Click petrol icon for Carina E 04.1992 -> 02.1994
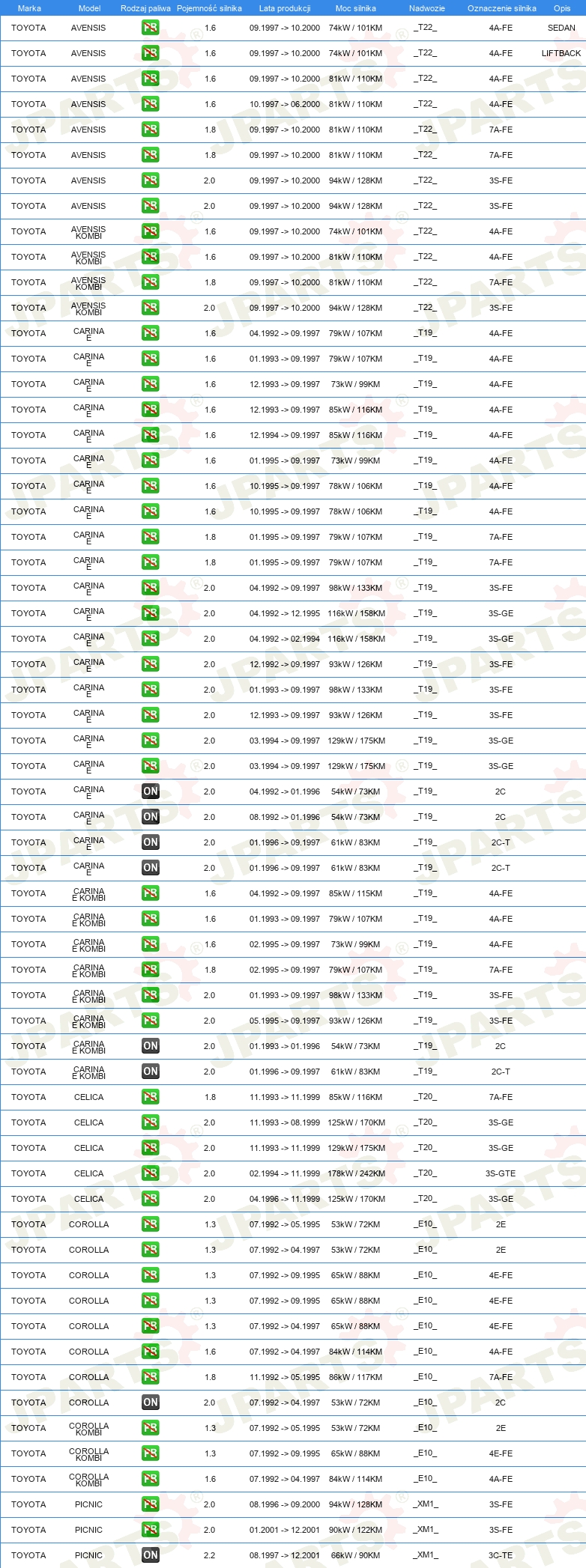 151,639
